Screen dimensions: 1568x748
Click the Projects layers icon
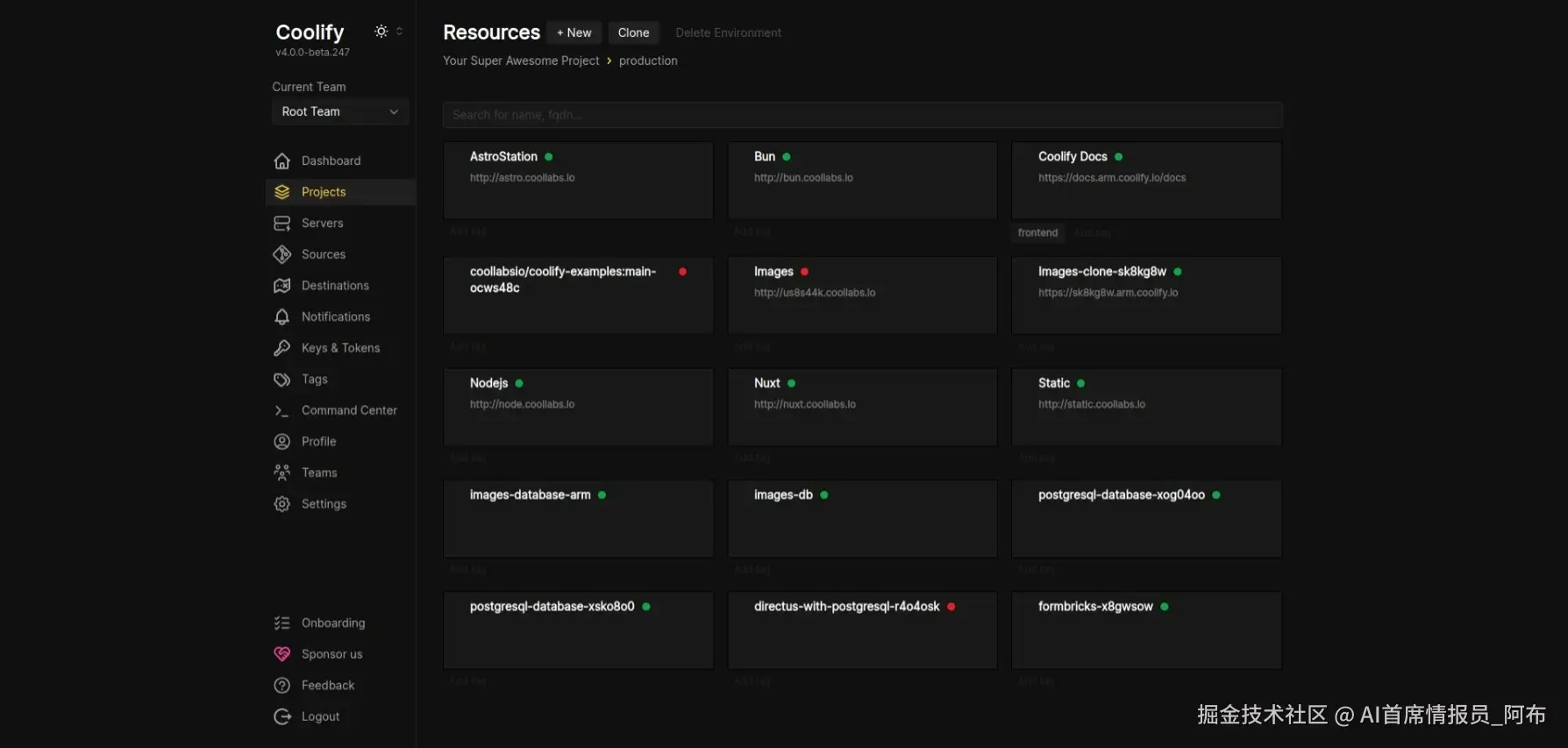tap(282, 192)
